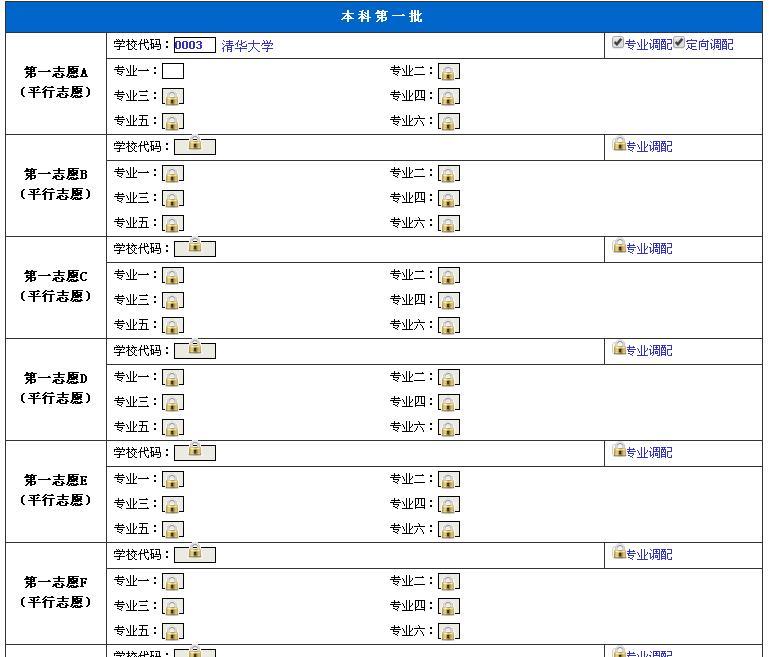Click the locked 专业三 field in 第一志愿C
Viewport: 769px width, 657px height.
pos(173,301)
